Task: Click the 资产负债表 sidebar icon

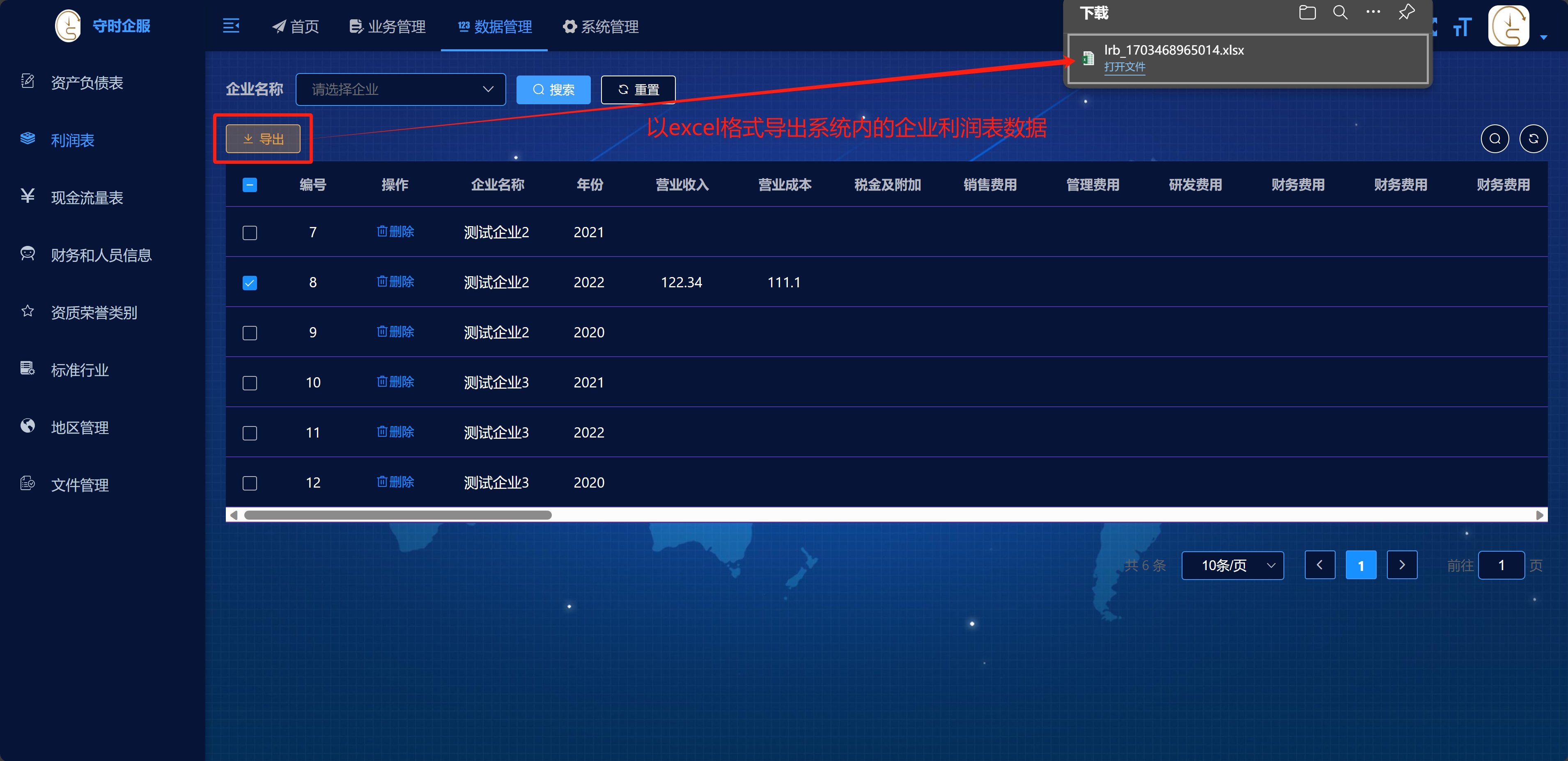Action: pos(28,82)
